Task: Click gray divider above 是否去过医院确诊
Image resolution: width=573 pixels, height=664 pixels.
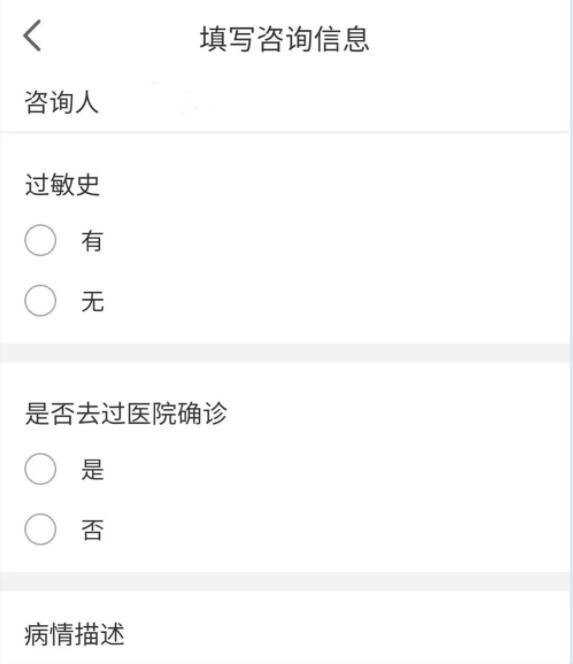Action: (x=285, y=353)
